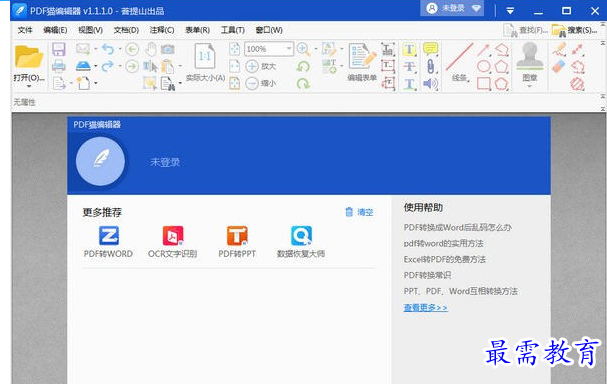The image size is (607, 384).
Task: Click Zoom In (放大) plus icon
Action: click(252, 66)
